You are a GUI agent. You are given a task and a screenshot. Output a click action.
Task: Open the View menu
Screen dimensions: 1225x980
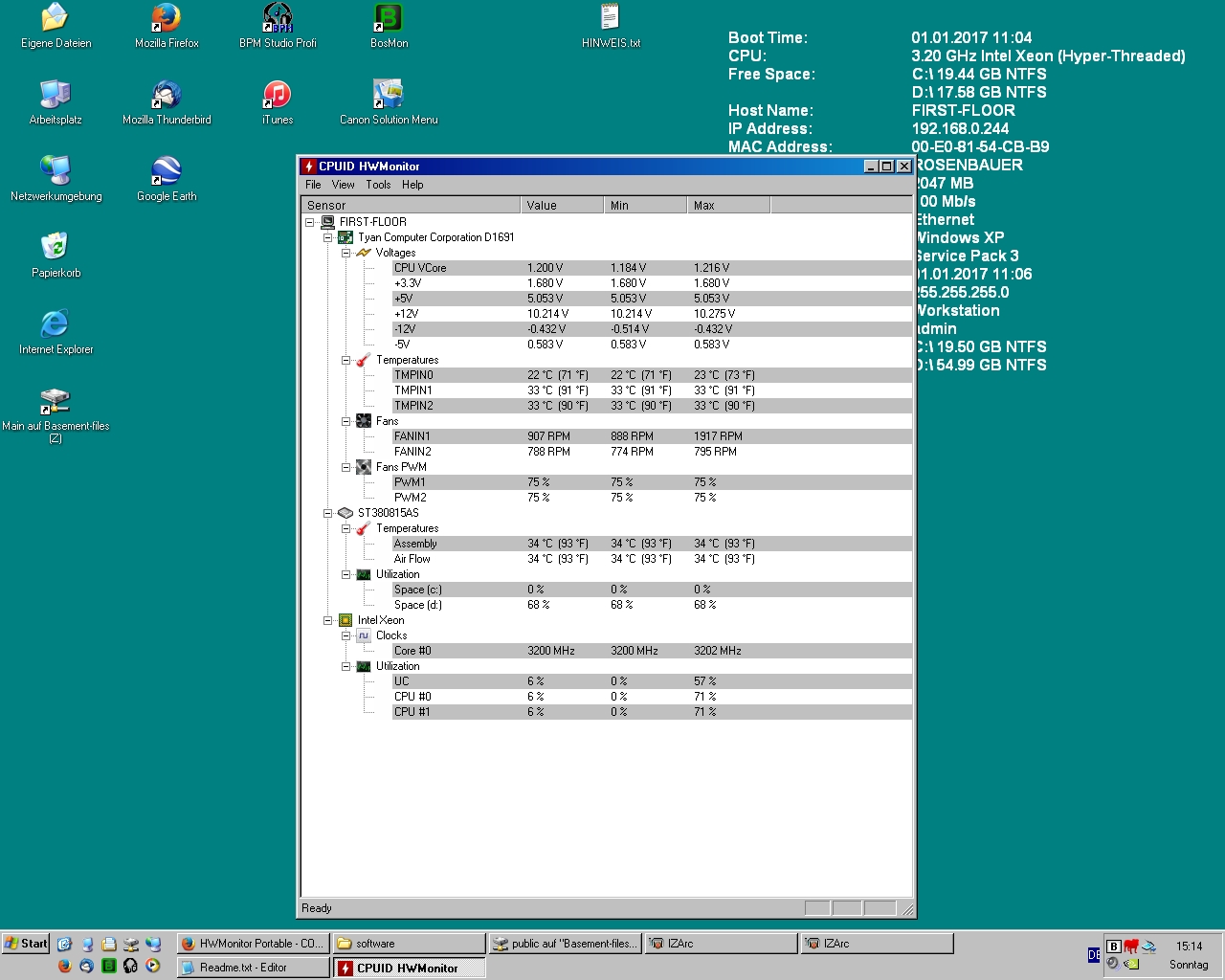(343, 185)
